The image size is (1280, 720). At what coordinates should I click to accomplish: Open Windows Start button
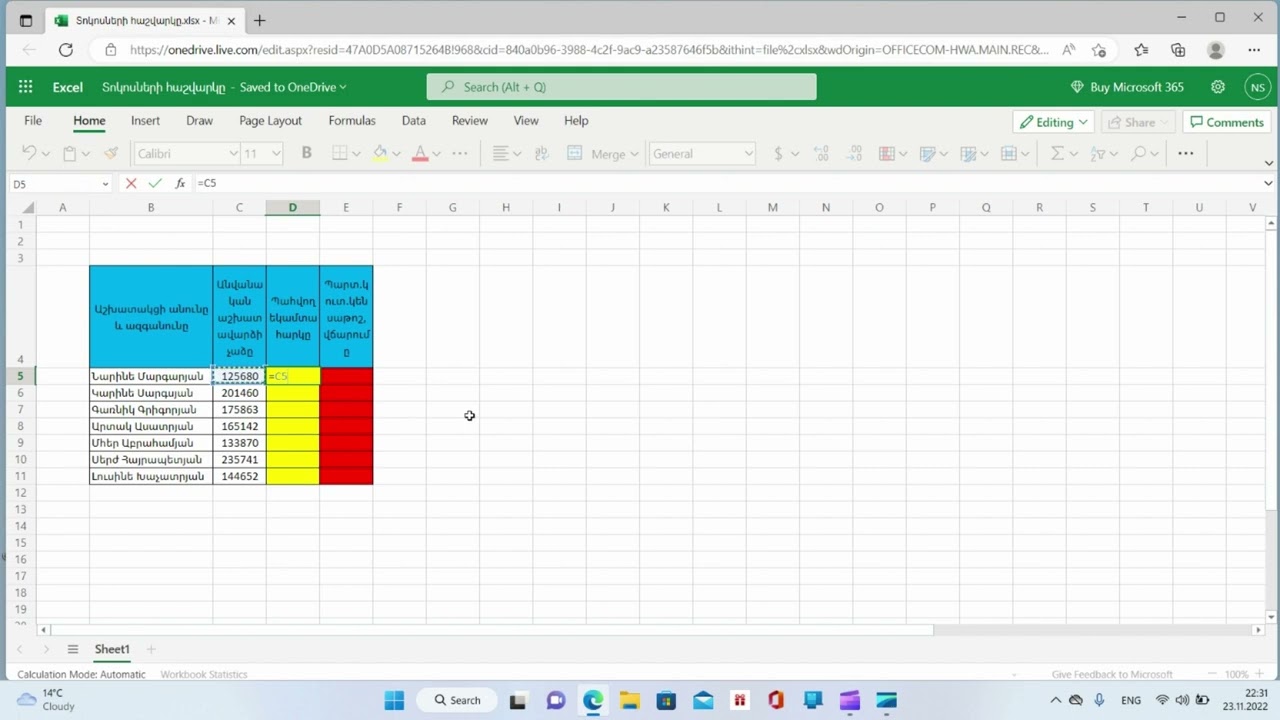click(394, 700)
